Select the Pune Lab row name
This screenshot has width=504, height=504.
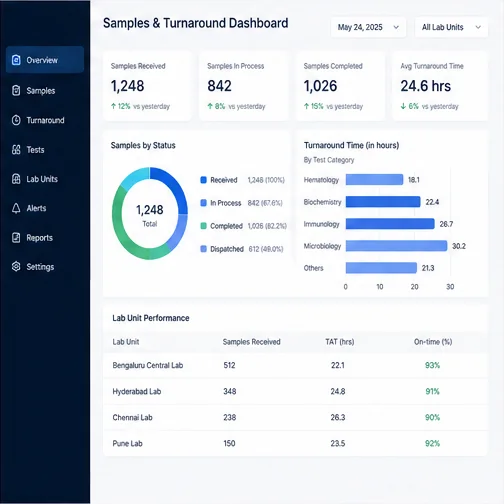127,444
